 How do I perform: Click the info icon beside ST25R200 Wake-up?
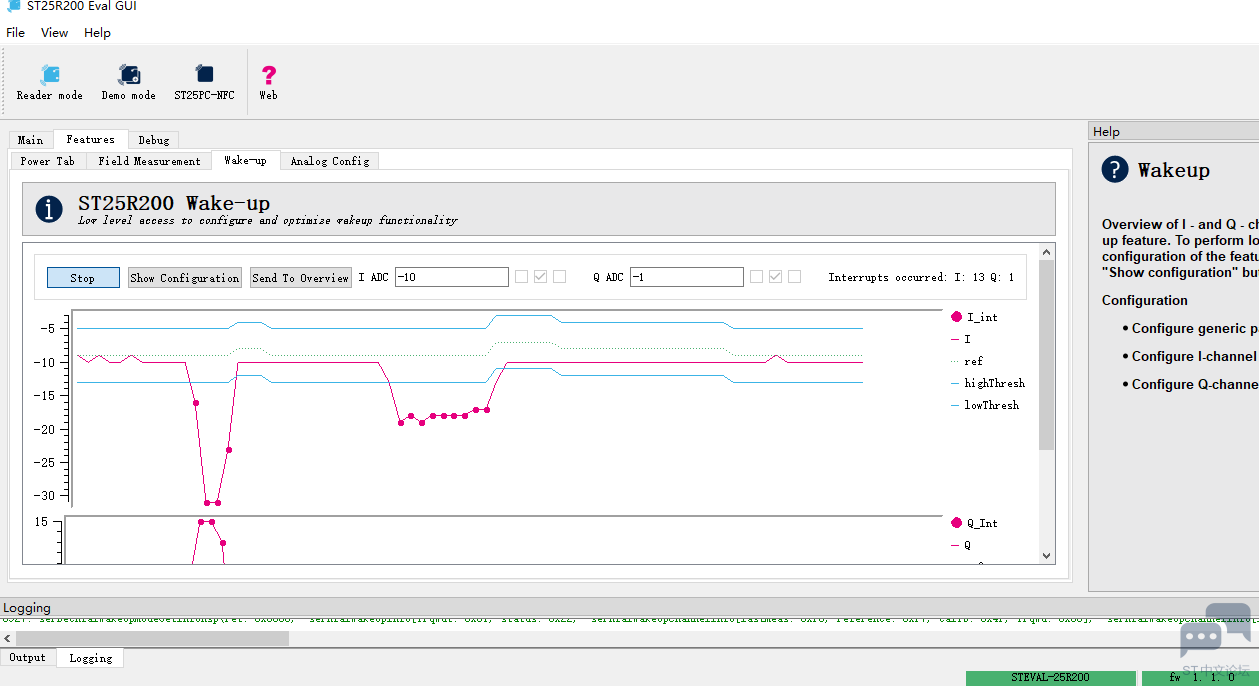pyautogui.click(x=49, y=209)
